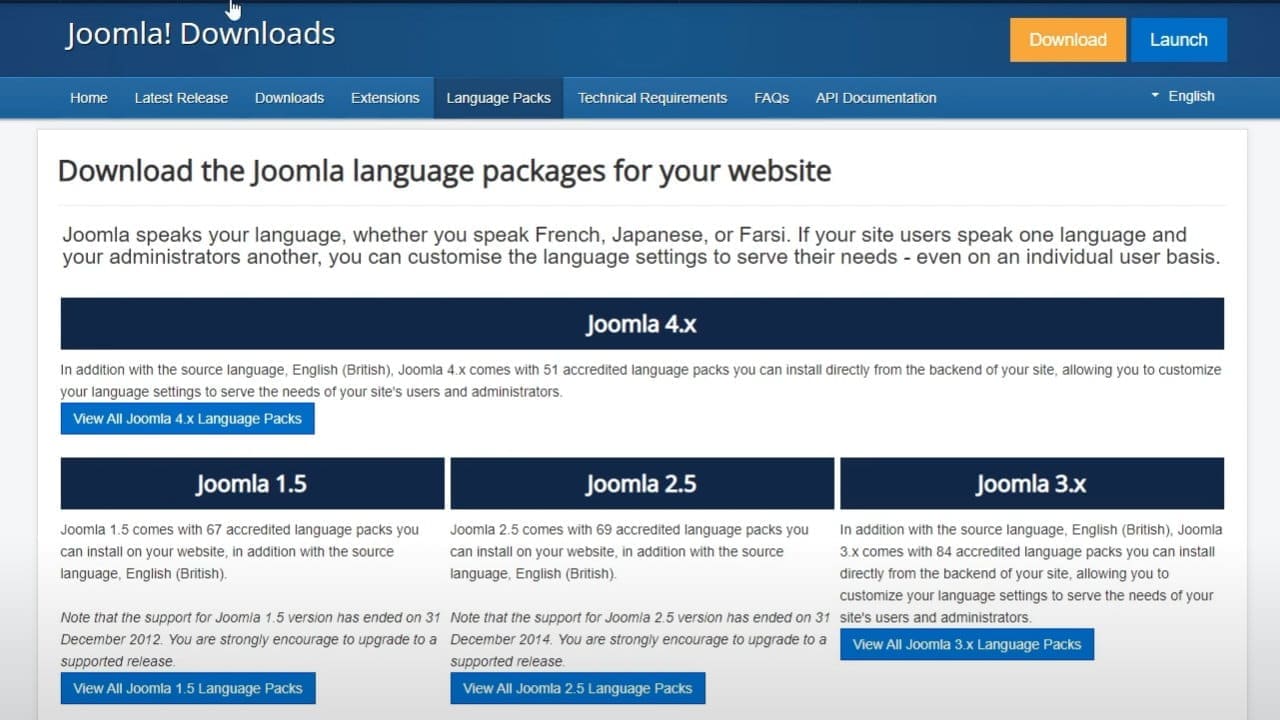Screen dimensions: 1280x720
Task: View All Joomla 4.x Language Packs
Action: [188, 419]
